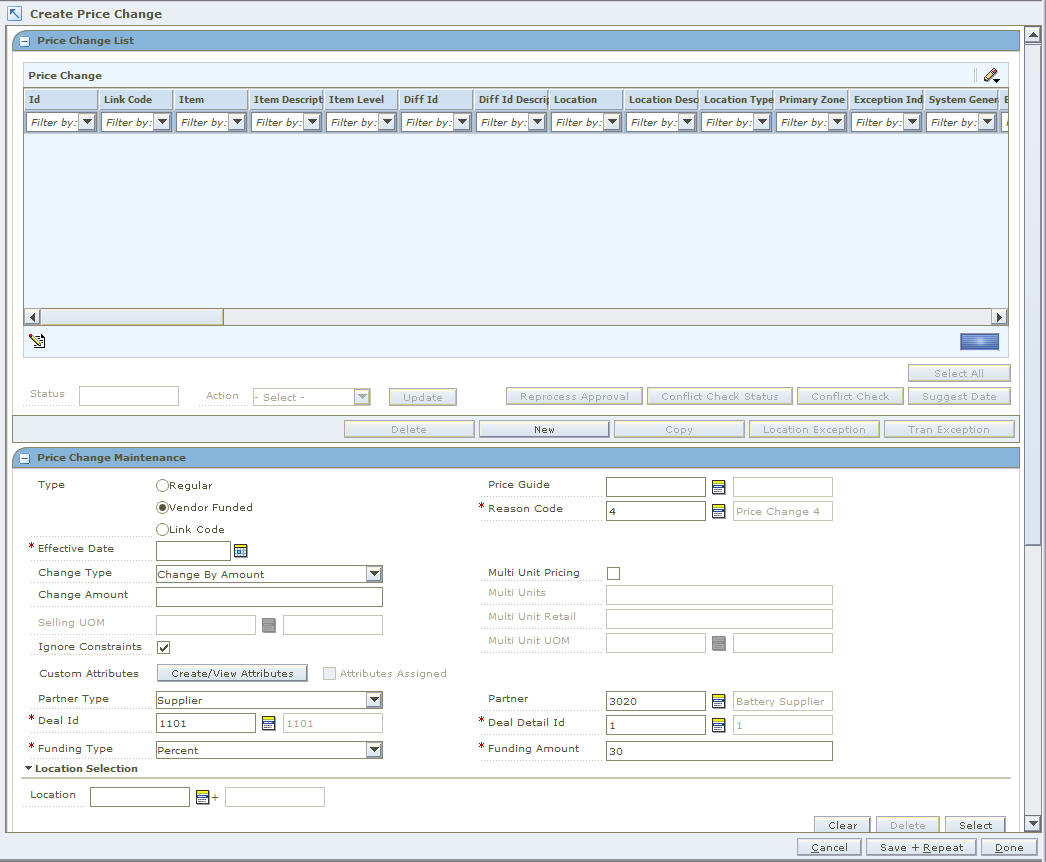Screen dimensions: 1046x862
Task: Open the Location column filter dropdown
Action: click(x=612, y=122)
